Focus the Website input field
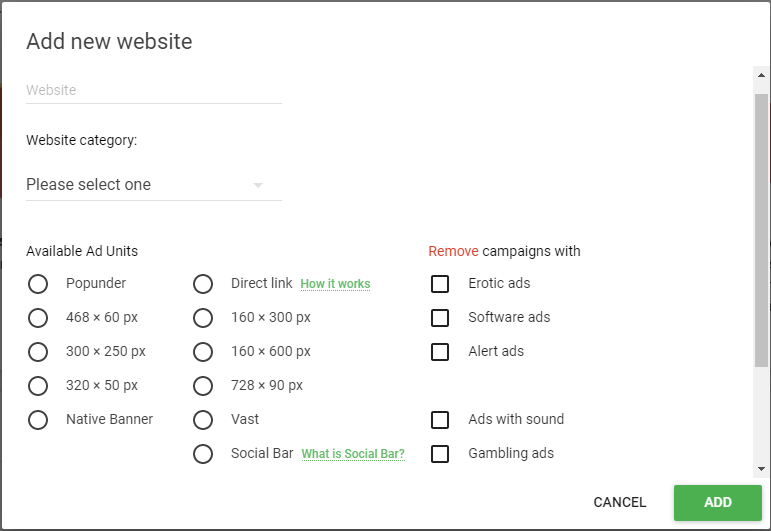771x531 pixels. click(x=154, y=90)
